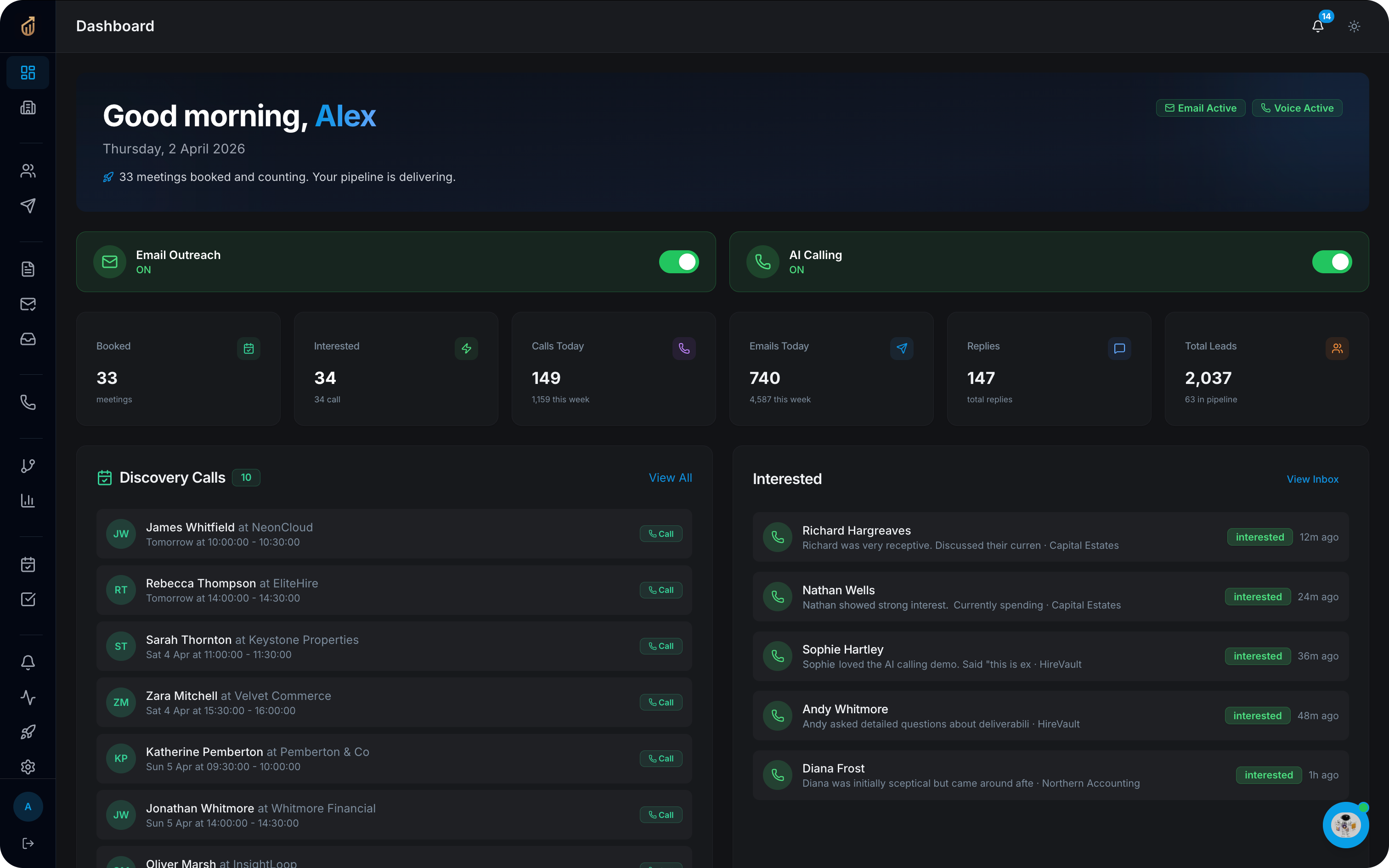Open the inbox icon in sidebar
1389x868 pixels.
pos(28,339)
